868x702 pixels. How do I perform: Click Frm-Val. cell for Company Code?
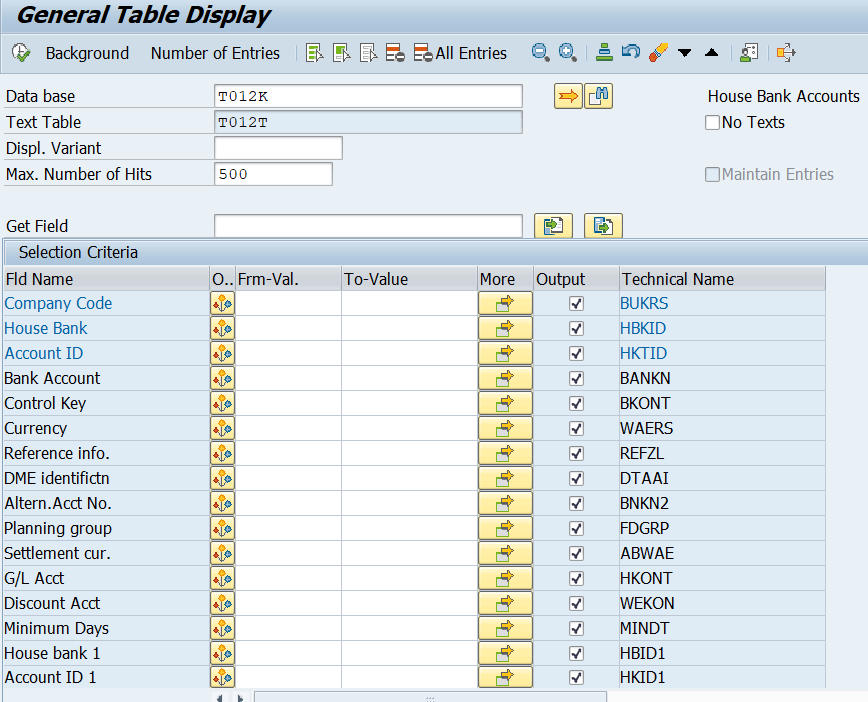coord(288,303)
